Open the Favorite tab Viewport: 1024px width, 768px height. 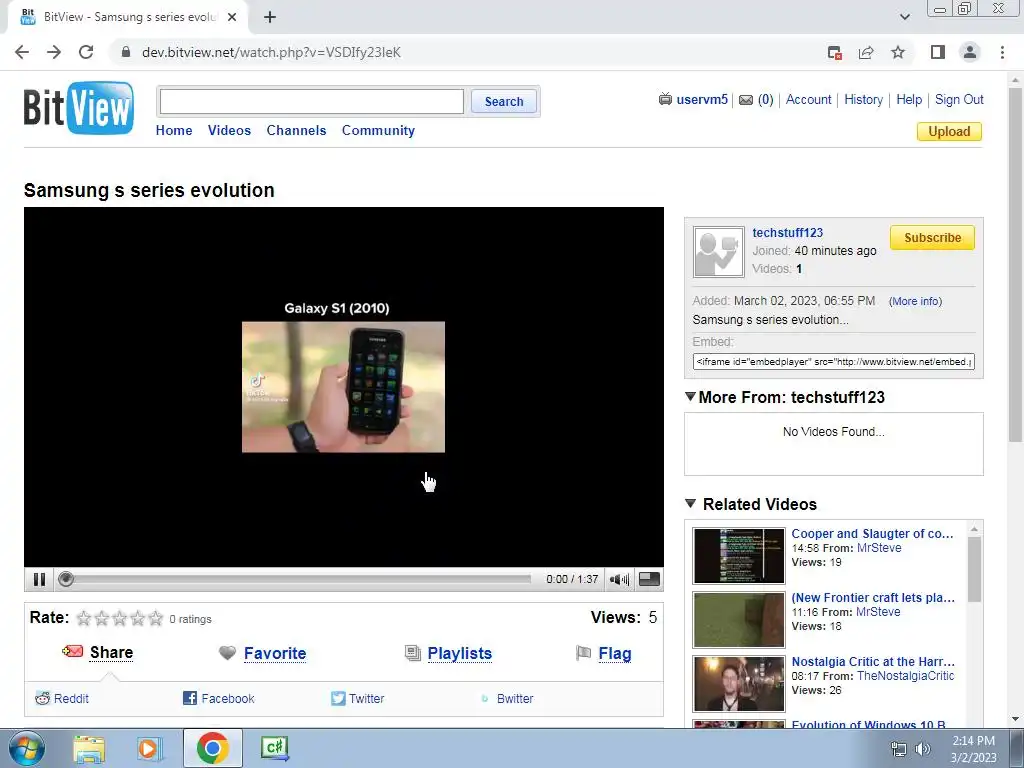275,653
